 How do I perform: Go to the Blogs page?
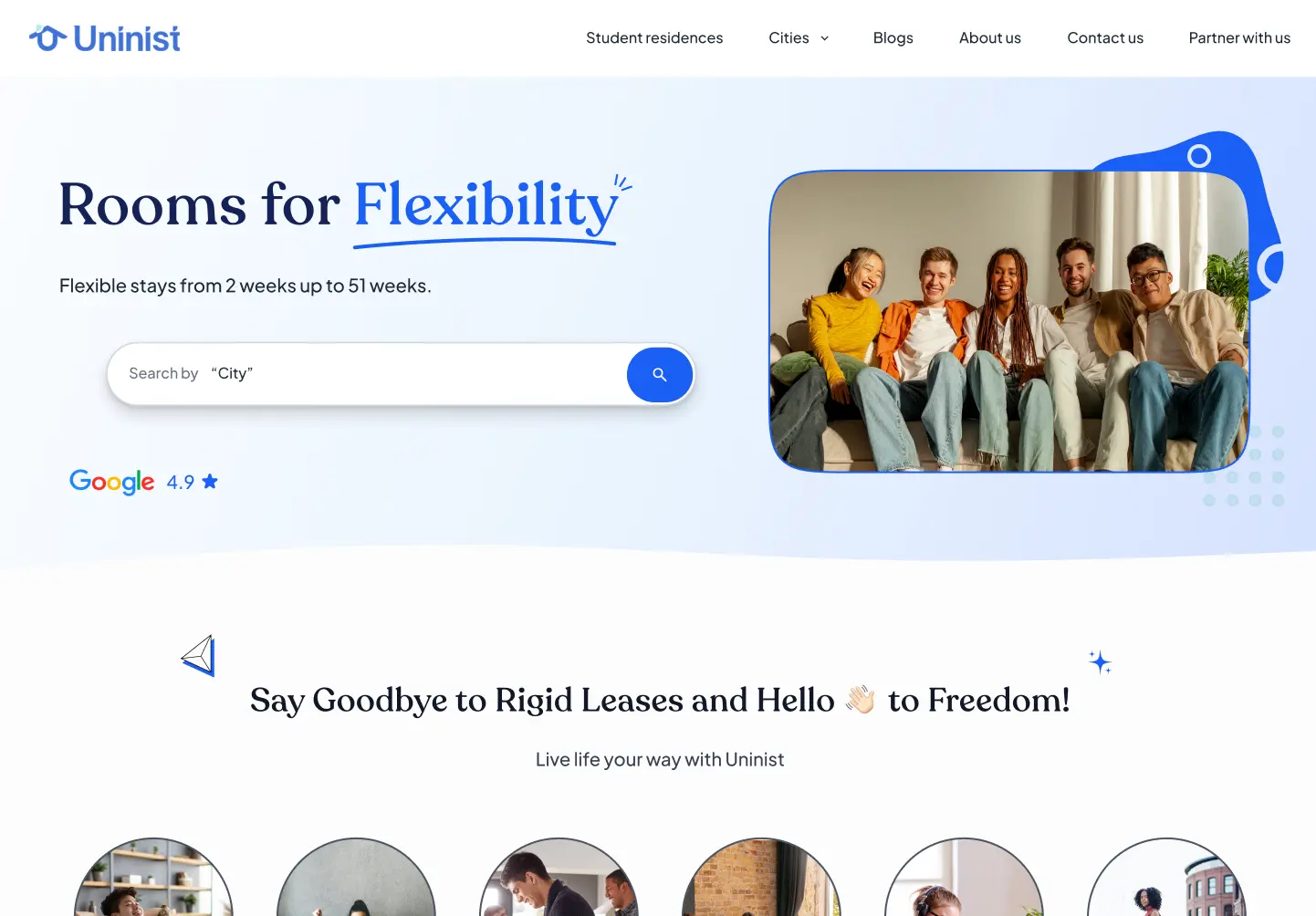tap(893, 37)
